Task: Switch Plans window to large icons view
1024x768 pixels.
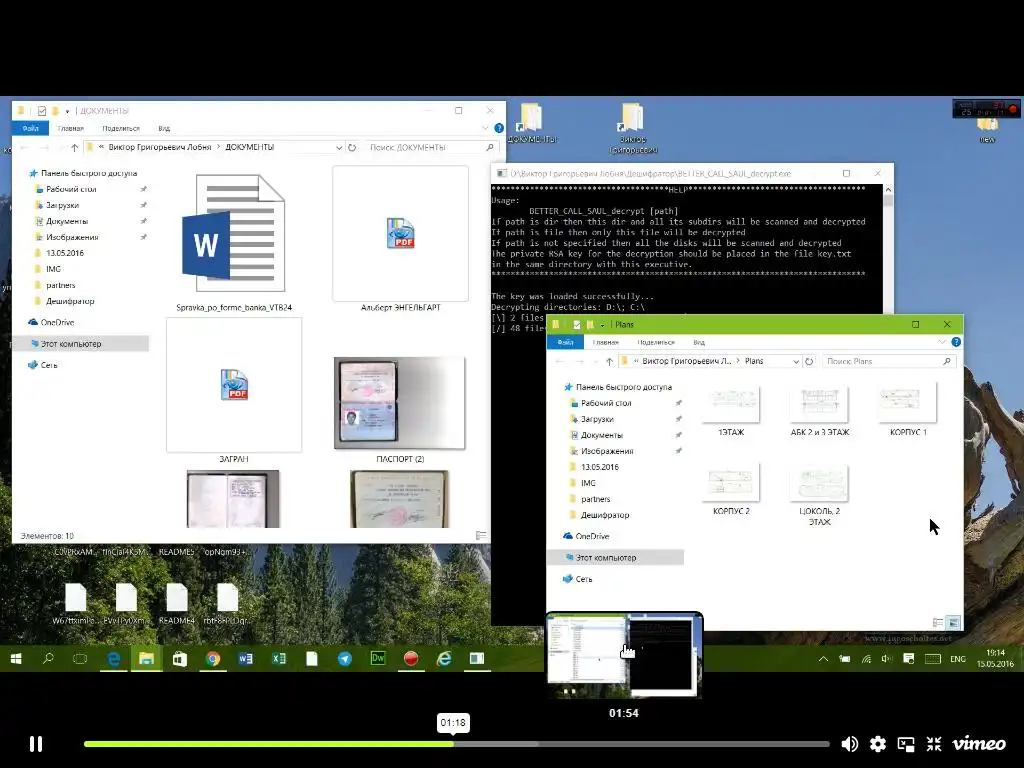Action: tap(953, 622)
